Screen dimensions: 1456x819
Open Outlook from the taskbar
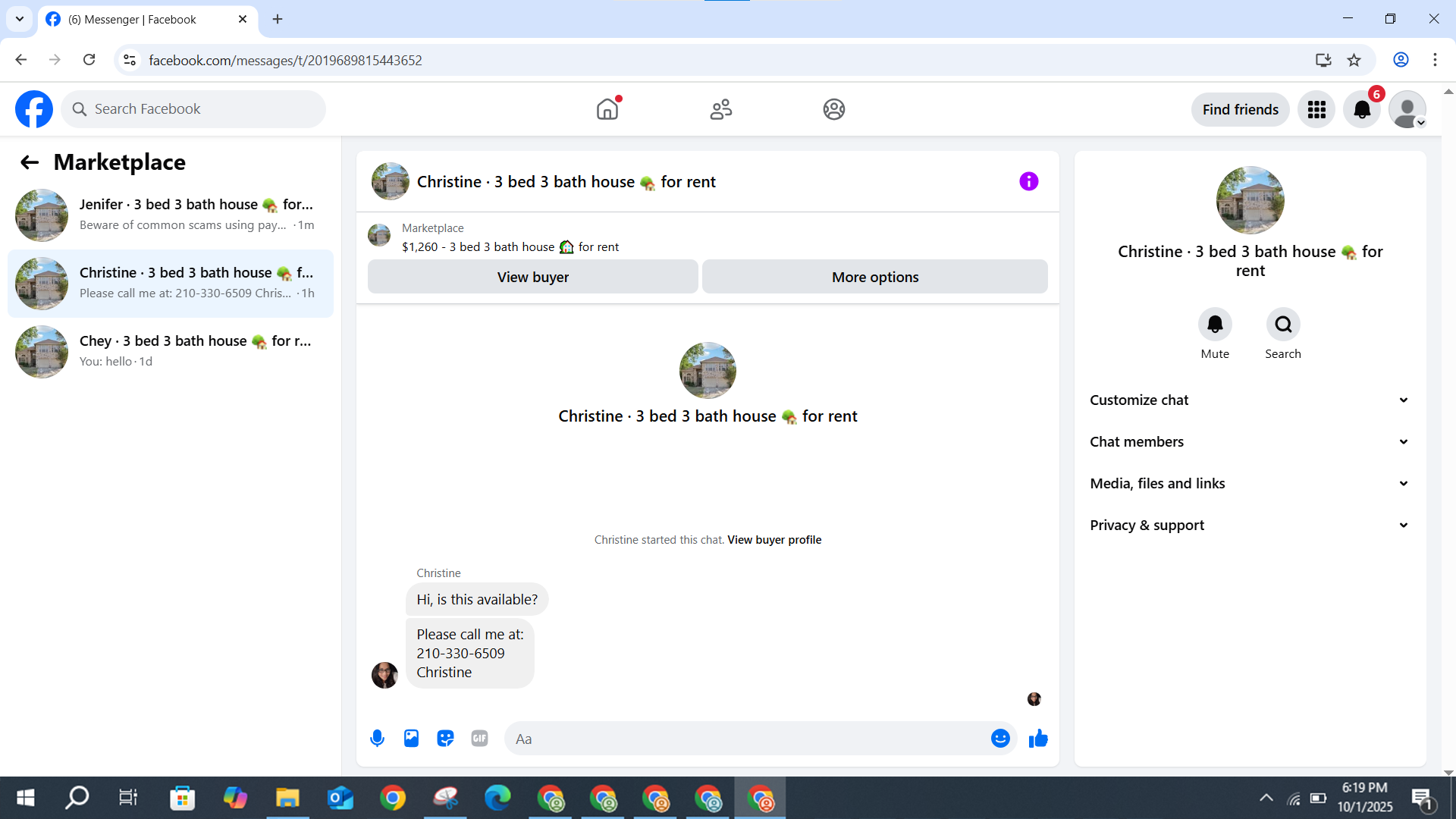(340, 798)
